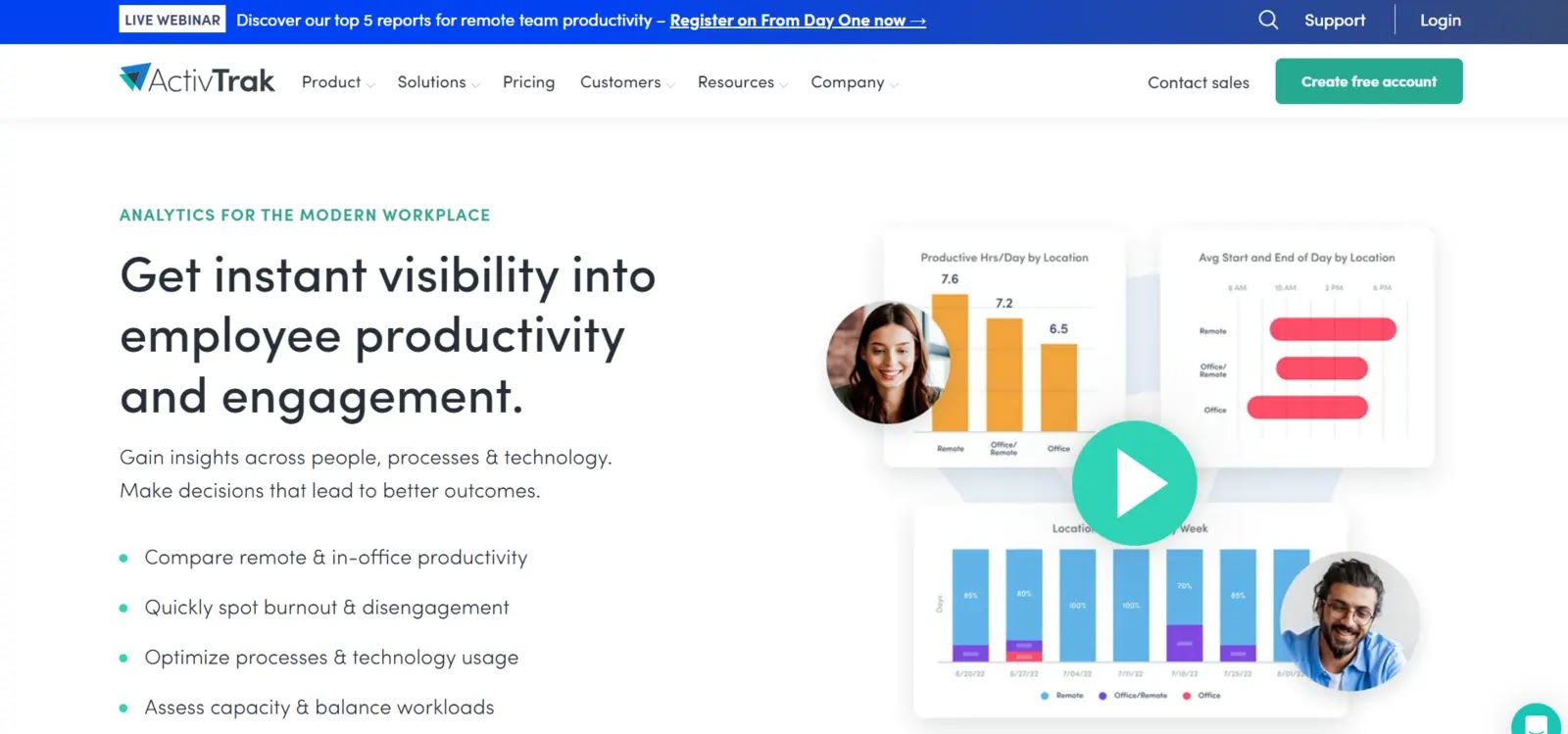Click the 'Compare remote & in-office productivity' bullet
The image size is (1568, 734).
coord(336,558)
